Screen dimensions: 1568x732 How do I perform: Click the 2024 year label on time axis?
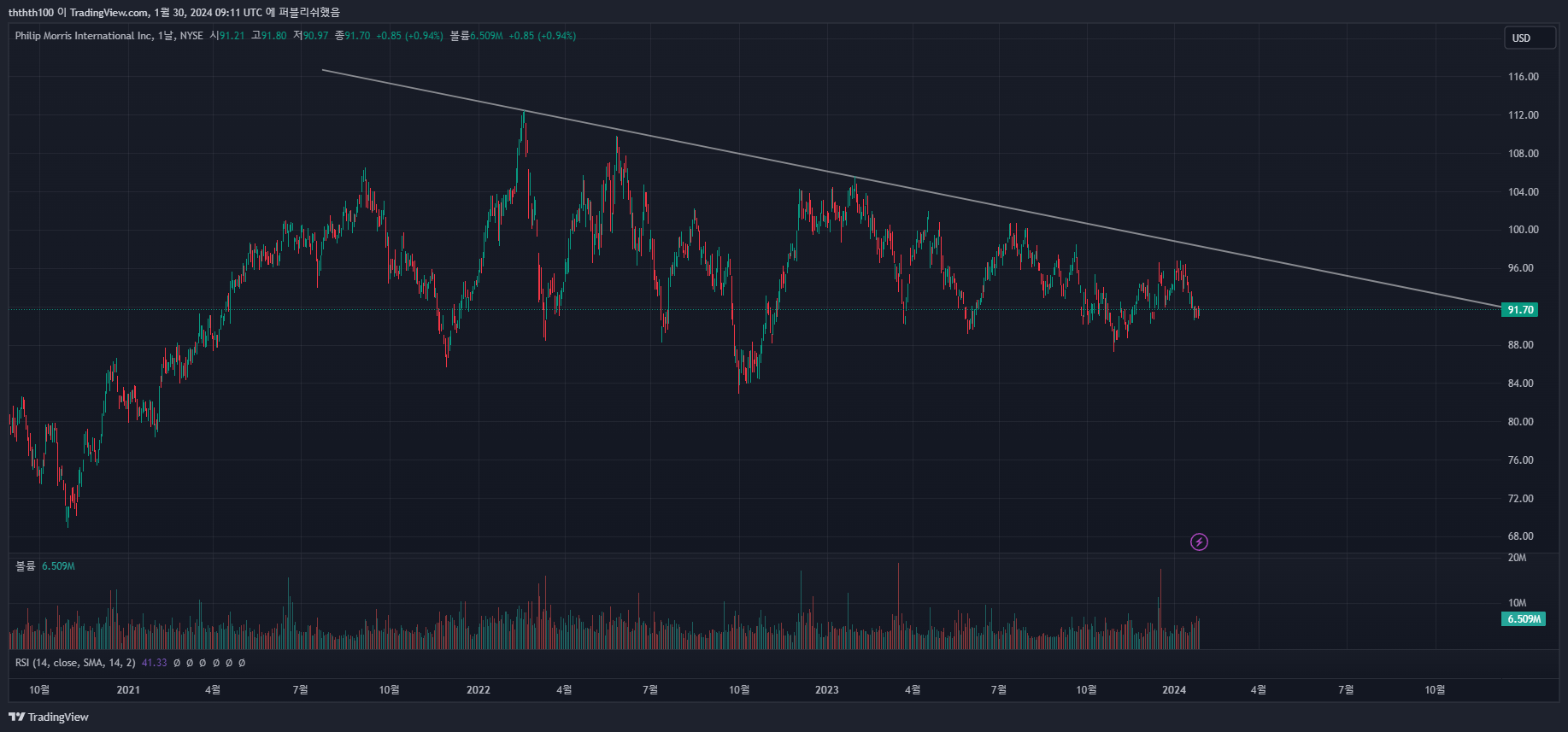pos(1174,690)
